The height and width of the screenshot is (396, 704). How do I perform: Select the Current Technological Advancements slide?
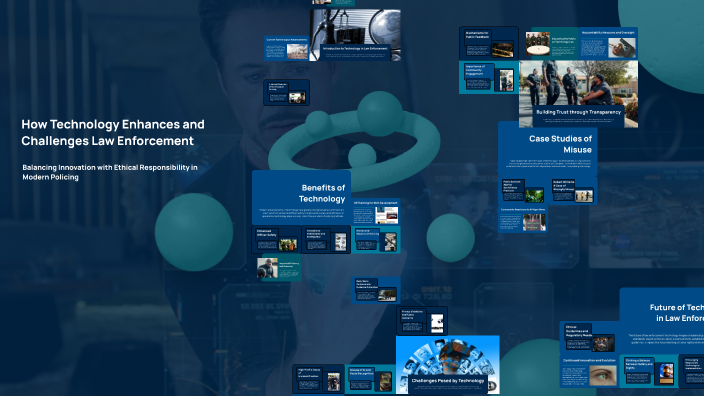point(286,48)
